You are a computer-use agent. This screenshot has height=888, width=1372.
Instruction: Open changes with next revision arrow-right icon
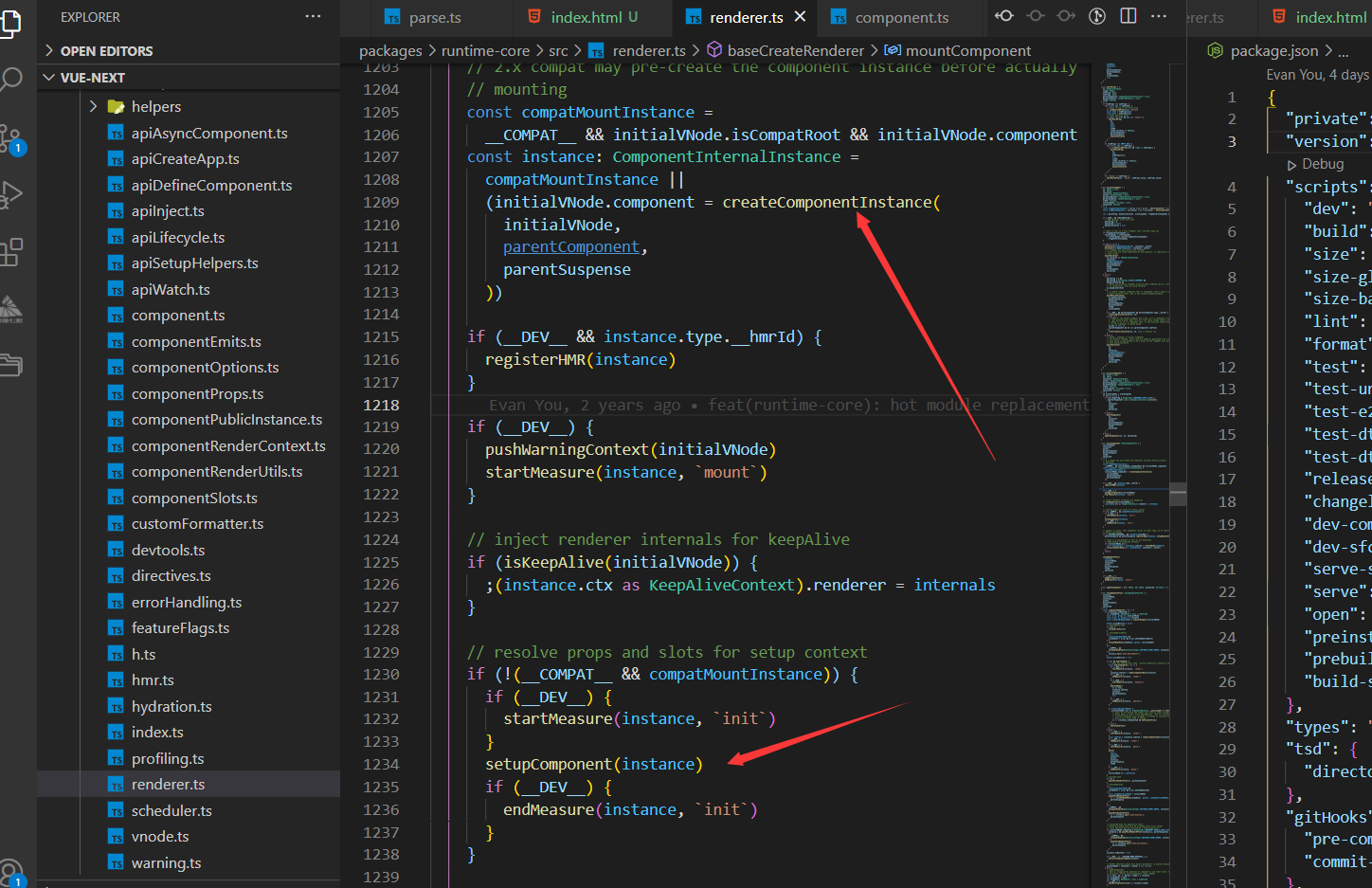click(1066, 16)
